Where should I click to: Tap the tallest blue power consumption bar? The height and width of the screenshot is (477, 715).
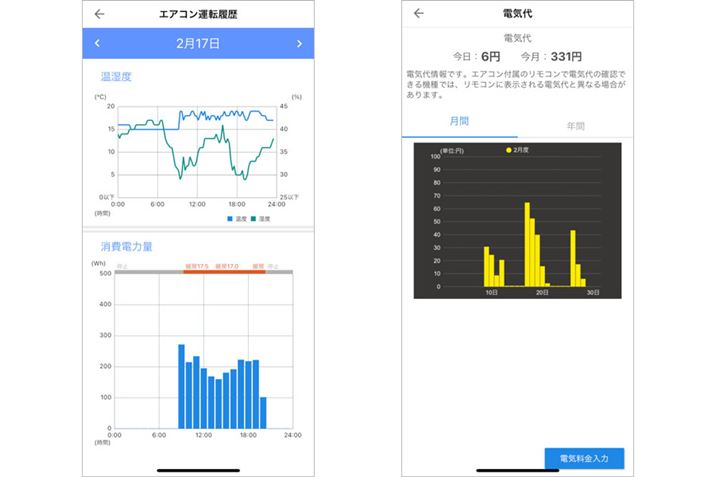181,386
